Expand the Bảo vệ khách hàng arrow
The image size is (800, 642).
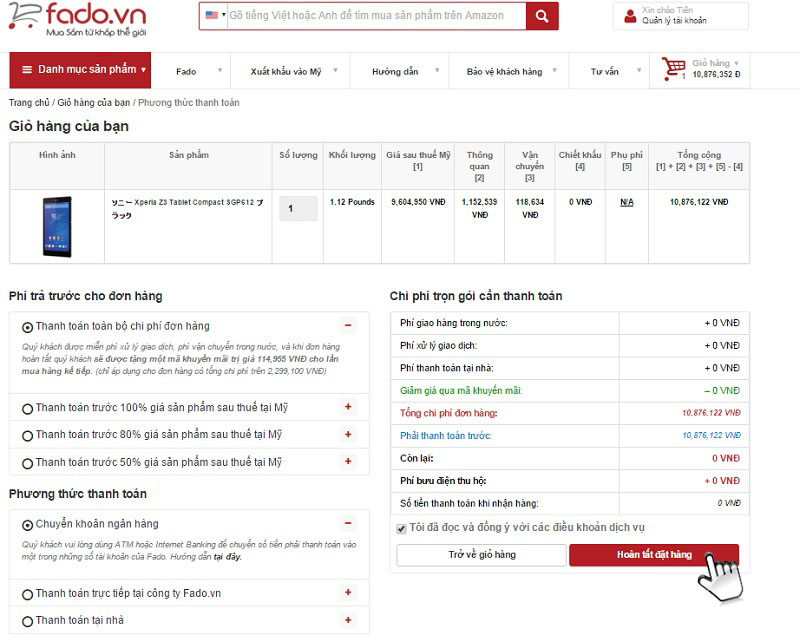tap(555, 70)
